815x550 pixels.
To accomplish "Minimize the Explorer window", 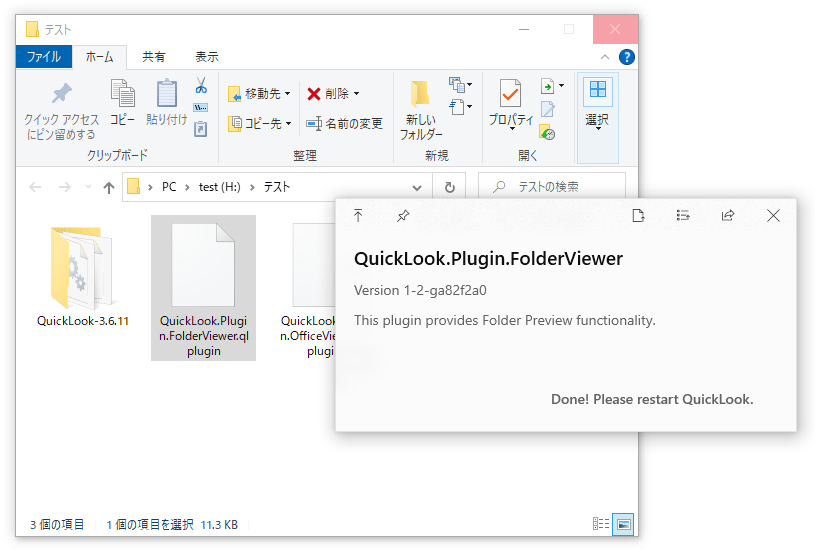I will (x=524, y=29).
